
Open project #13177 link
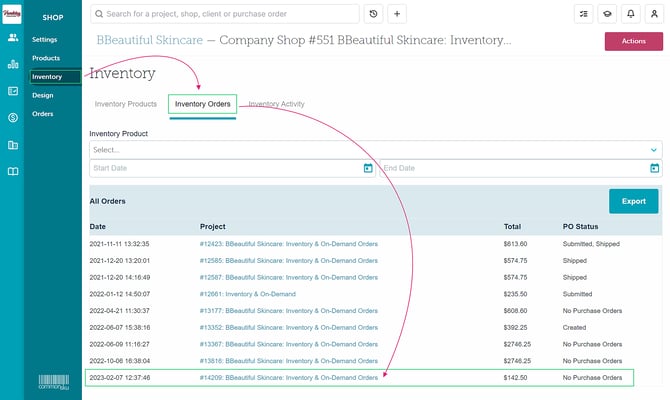point(289,311)
